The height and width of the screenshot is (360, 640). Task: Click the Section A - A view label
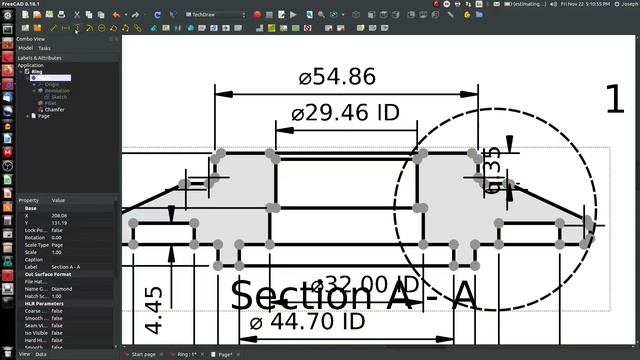tap(353, 296)
